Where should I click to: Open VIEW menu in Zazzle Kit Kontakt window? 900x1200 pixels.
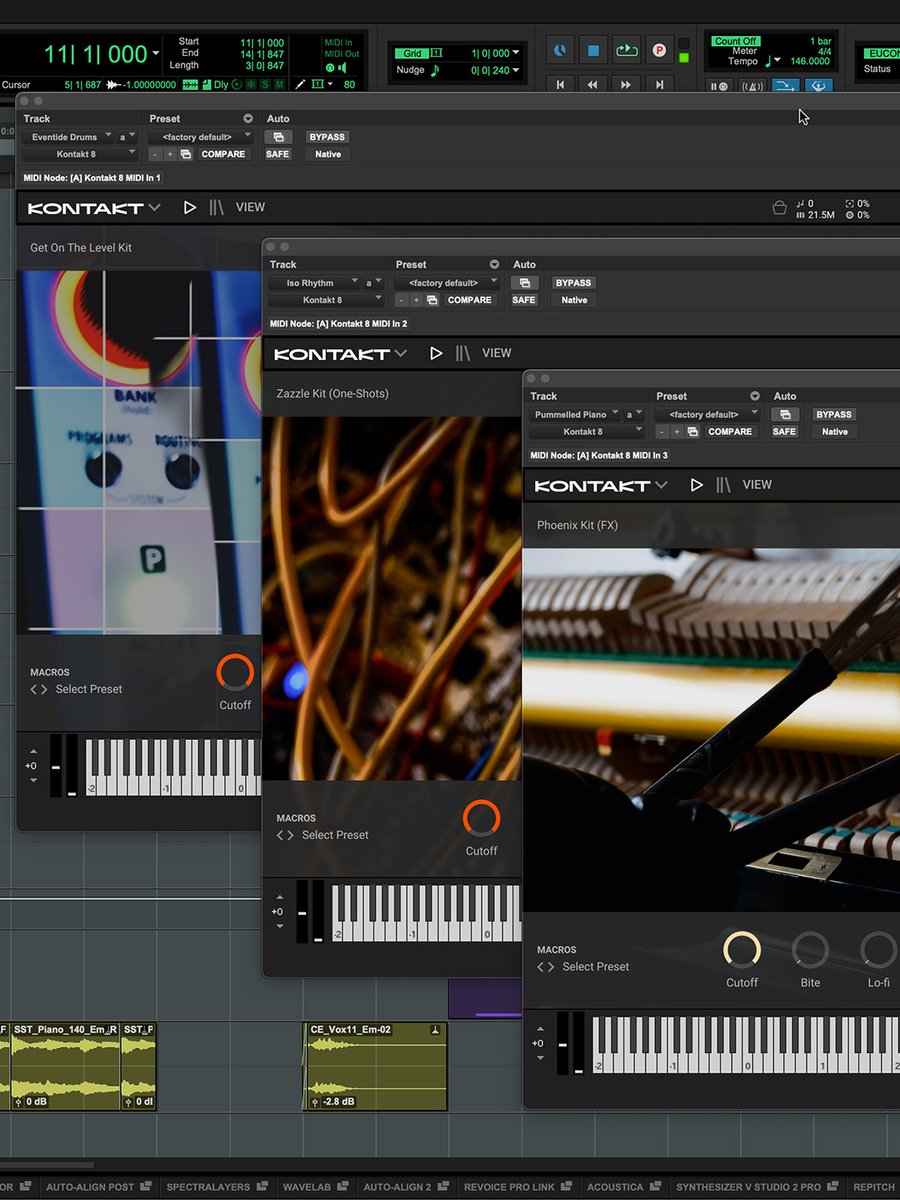point(496,353)
